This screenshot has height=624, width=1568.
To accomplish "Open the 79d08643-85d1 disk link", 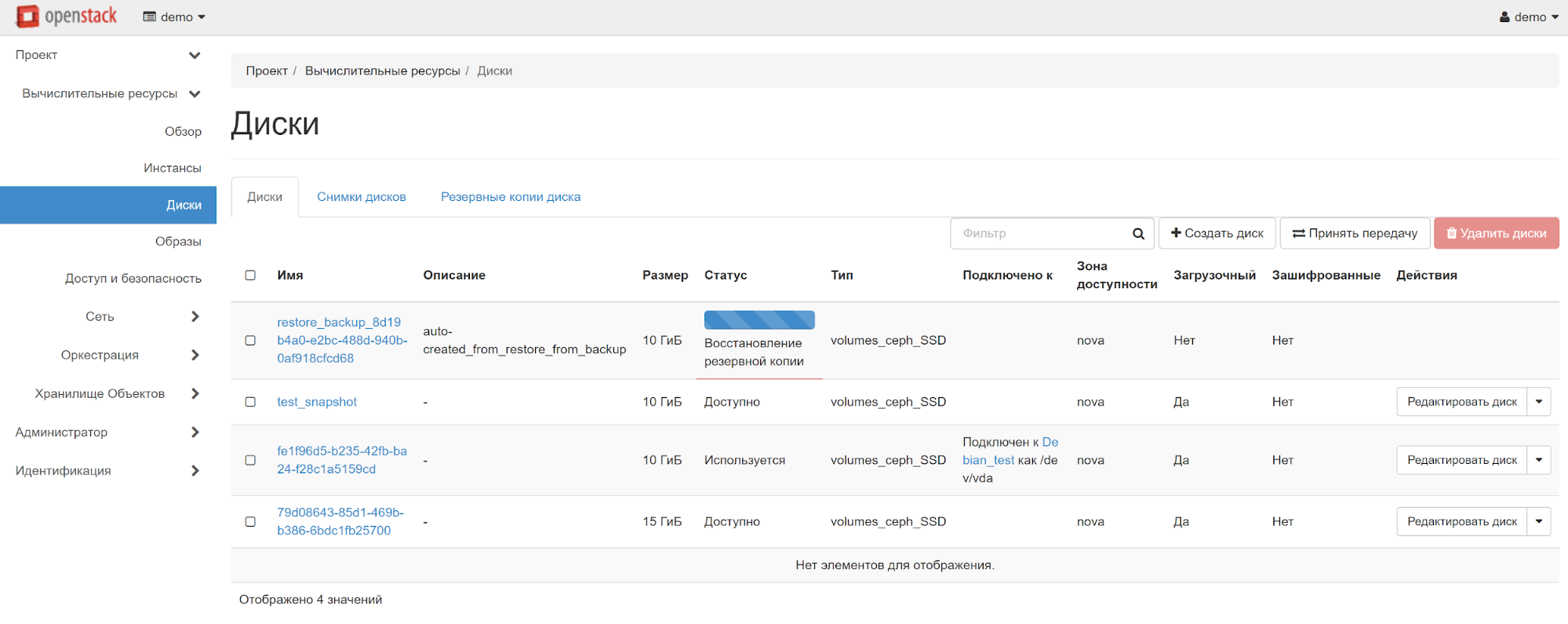I will pos(340,521).
